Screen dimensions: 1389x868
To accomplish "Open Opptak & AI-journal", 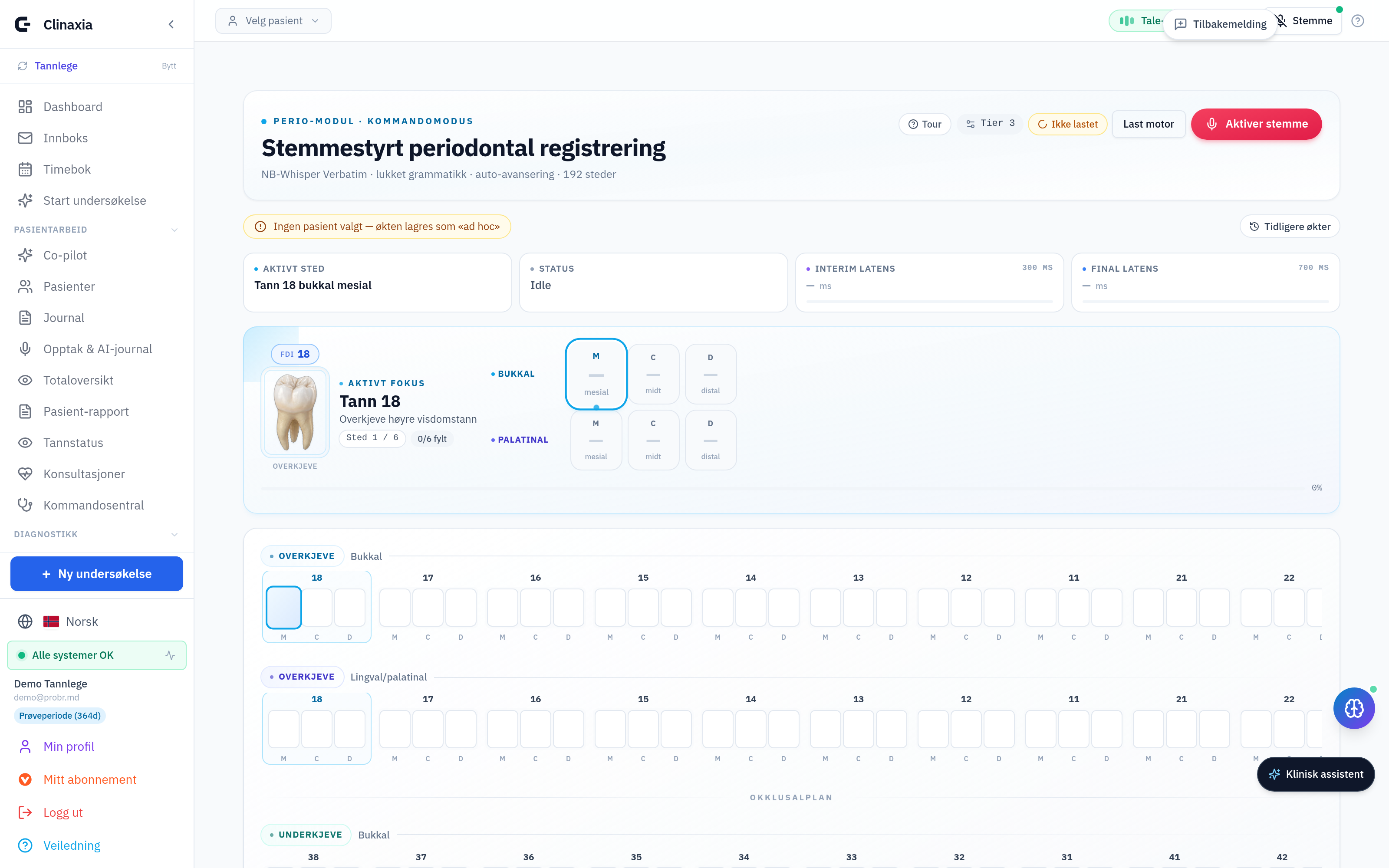I will click(x=97, y=349).
